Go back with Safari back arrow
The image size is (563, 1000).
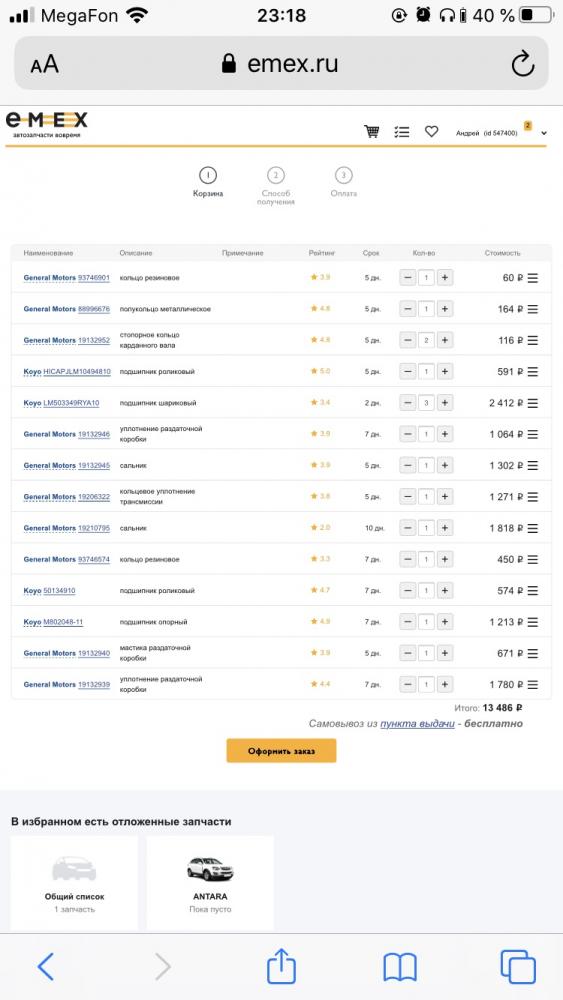click(45, 967)
